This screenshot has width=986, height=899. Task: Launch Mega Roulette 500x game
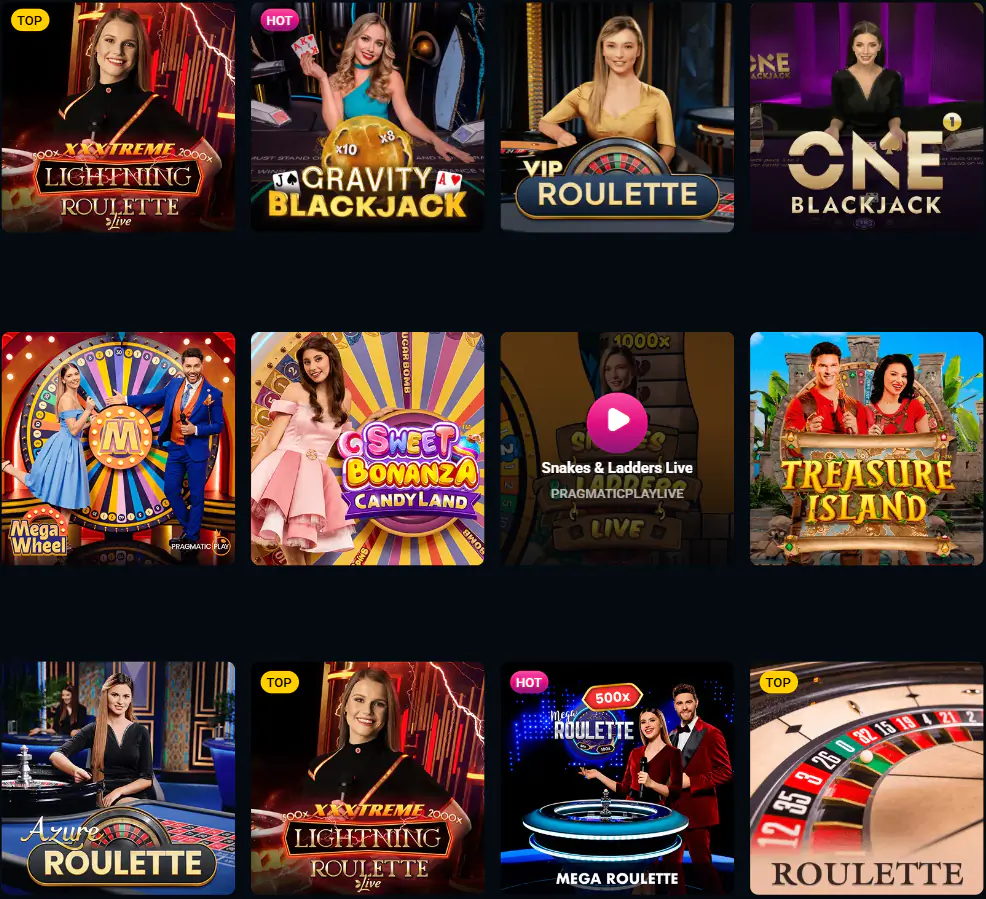tap(617, 778)
